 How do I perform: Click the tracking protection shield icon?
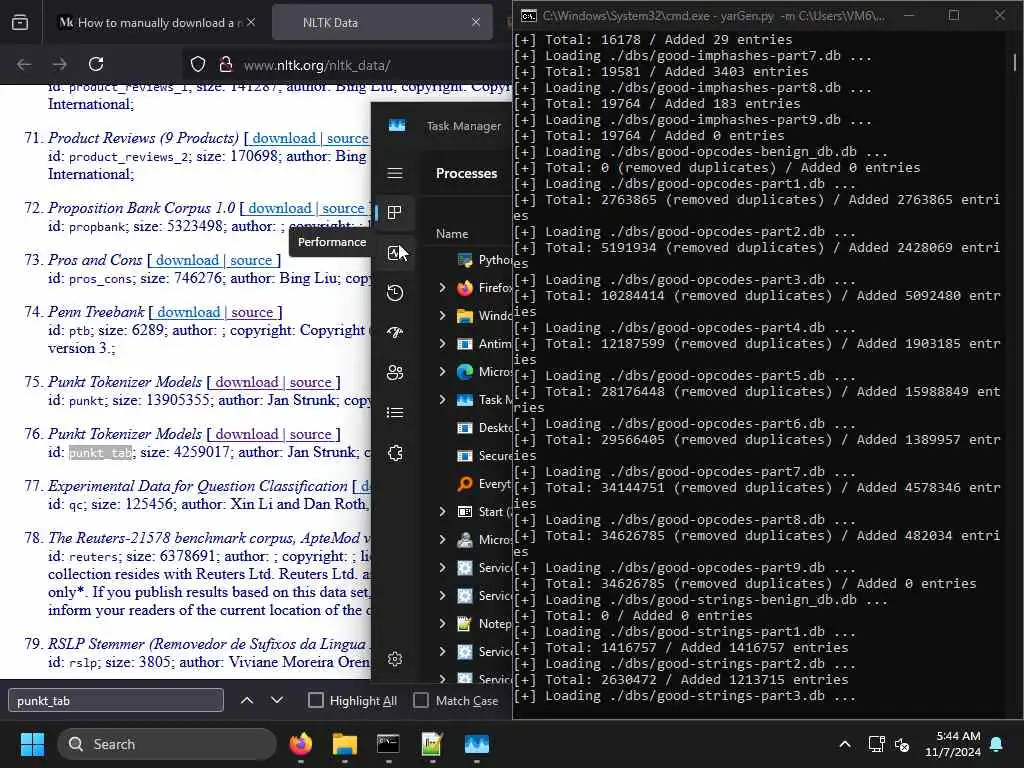click(x=198, y=65)
